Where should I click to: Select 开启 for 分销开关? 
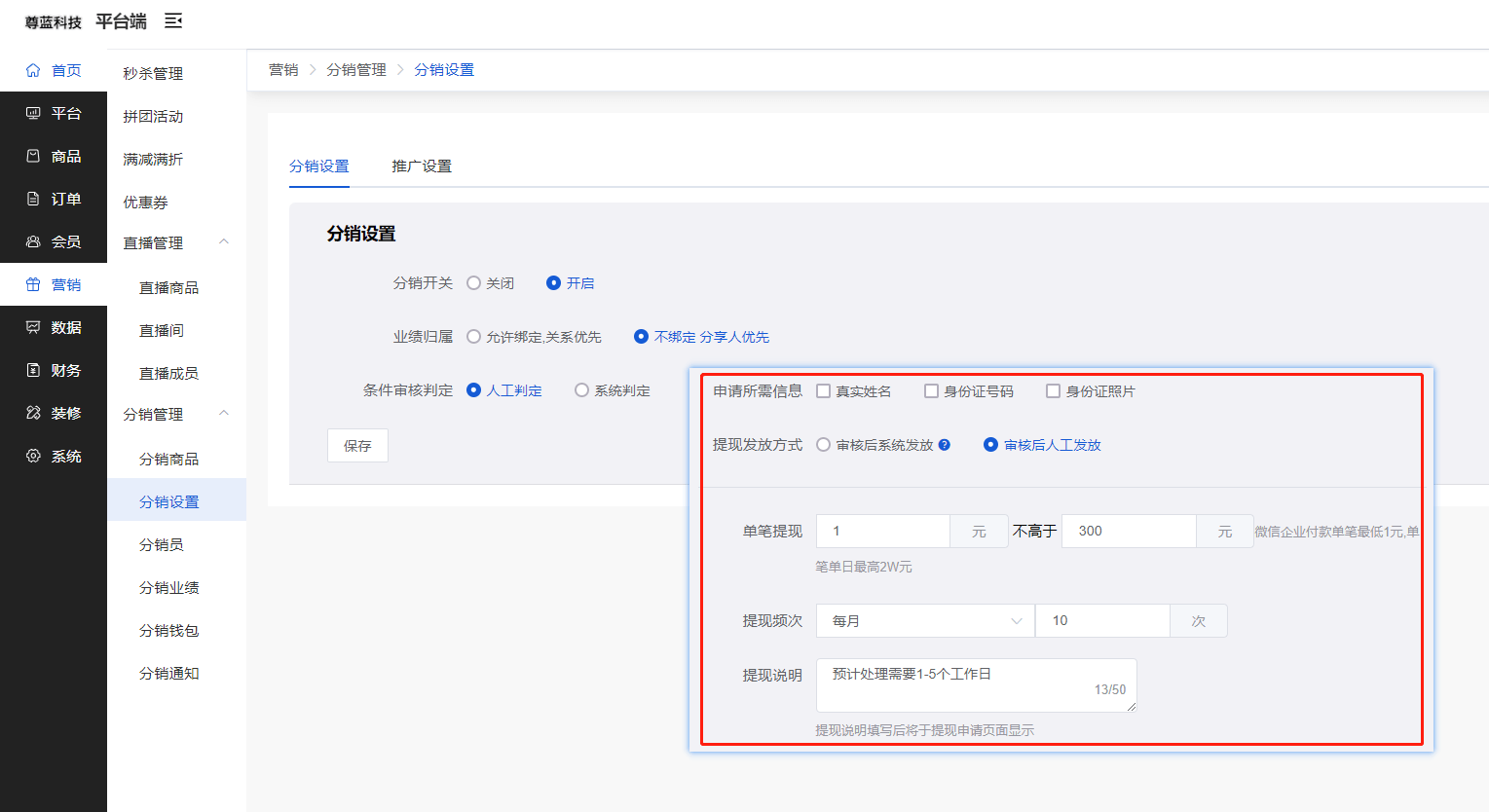553,283
